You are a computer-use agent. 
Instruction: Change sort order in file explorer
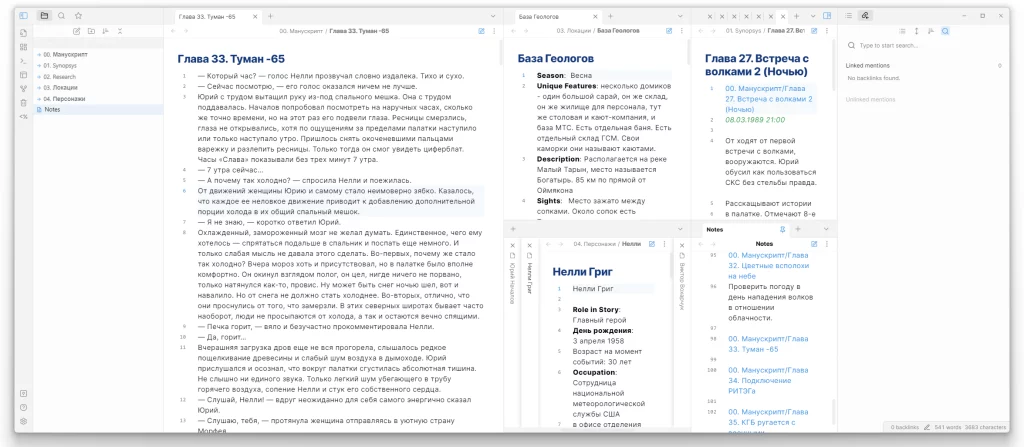click(104, 33)
